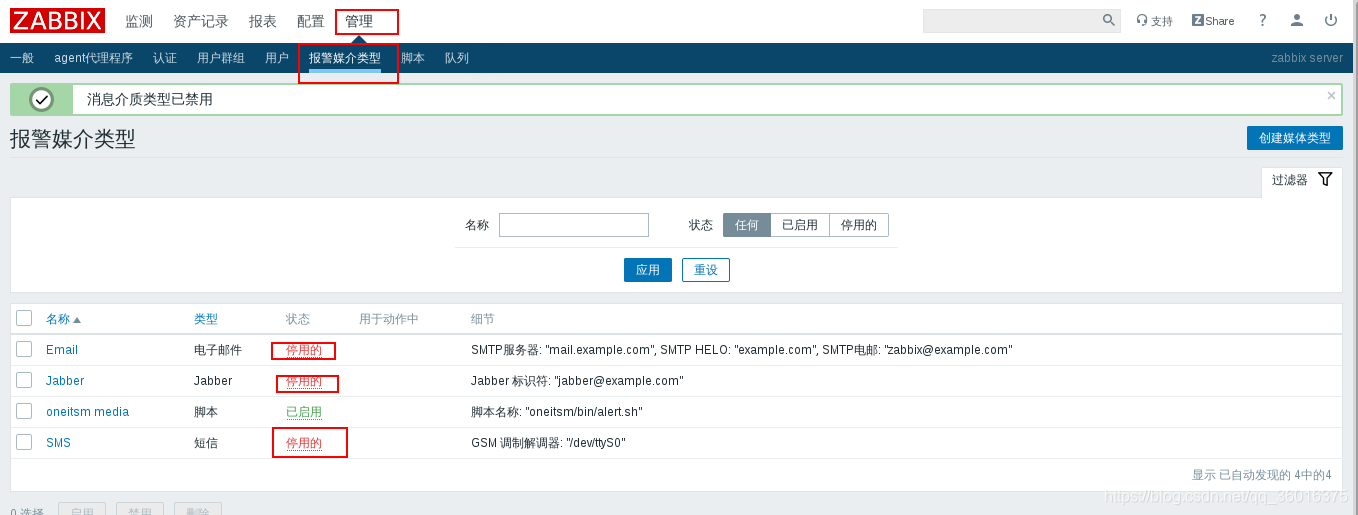Click the power logout icon
Viewport: 1358px width, 515px height.
click(x=1330, y=20)
